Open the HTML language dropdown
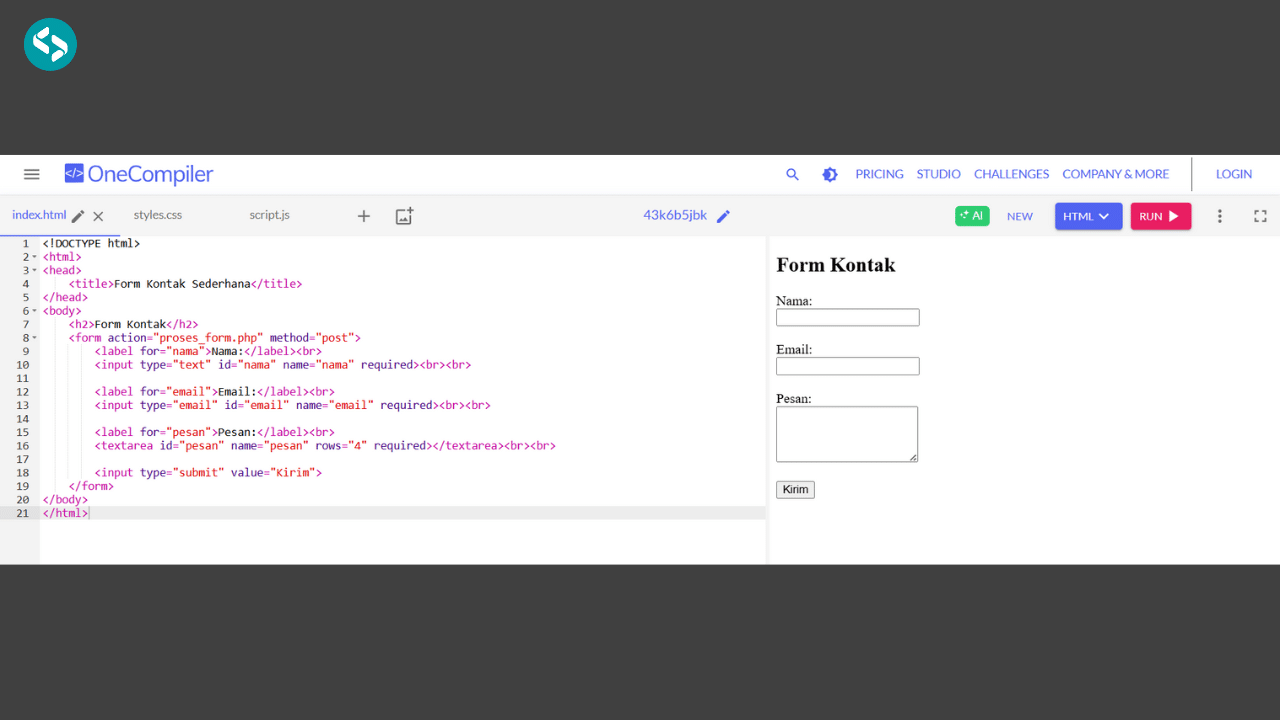The image size is (1280, 720). (x=1088, y=216)
